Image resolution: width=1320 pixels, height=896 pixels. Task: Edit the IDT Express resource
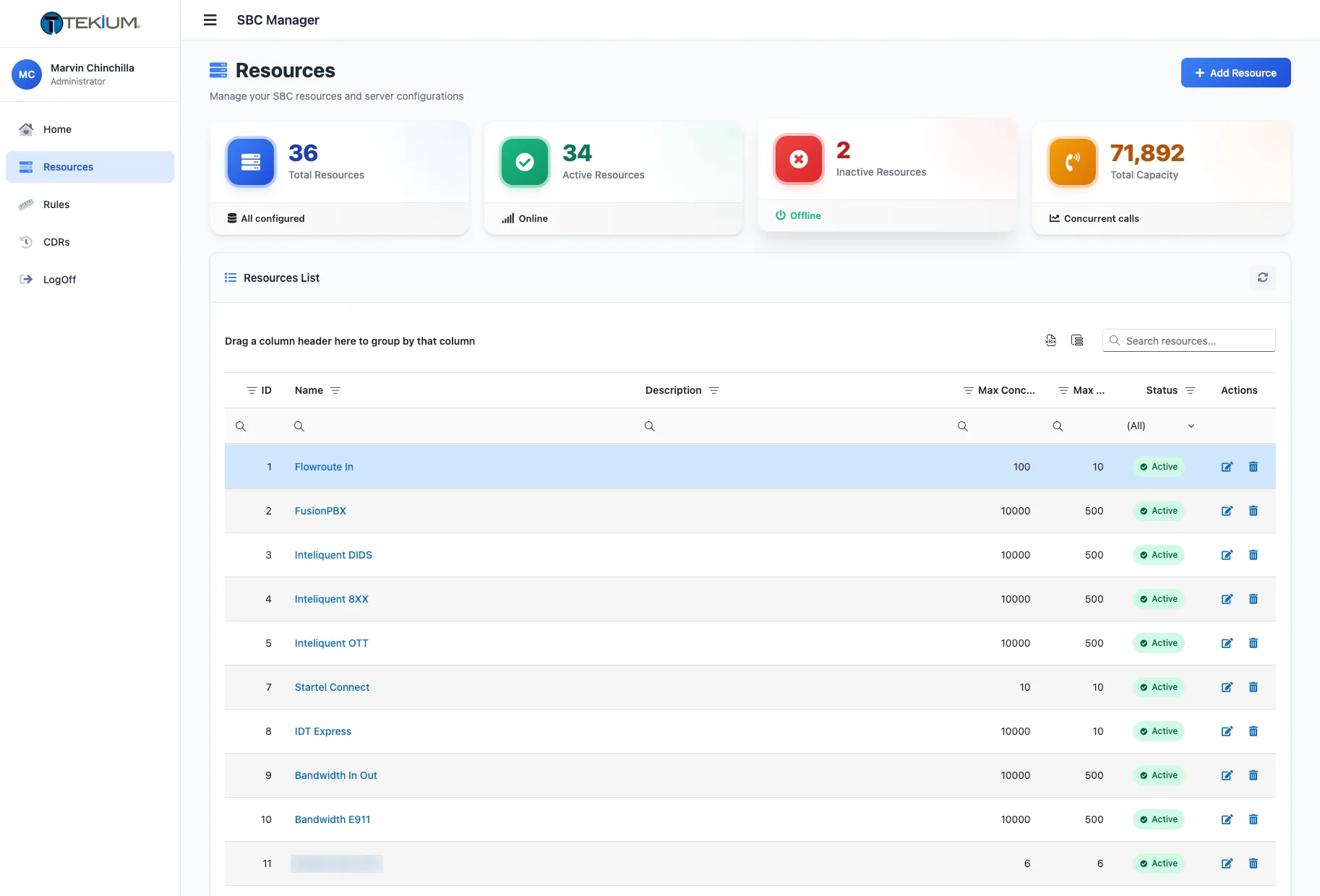pyautogui.click(x=1227, y=731)
